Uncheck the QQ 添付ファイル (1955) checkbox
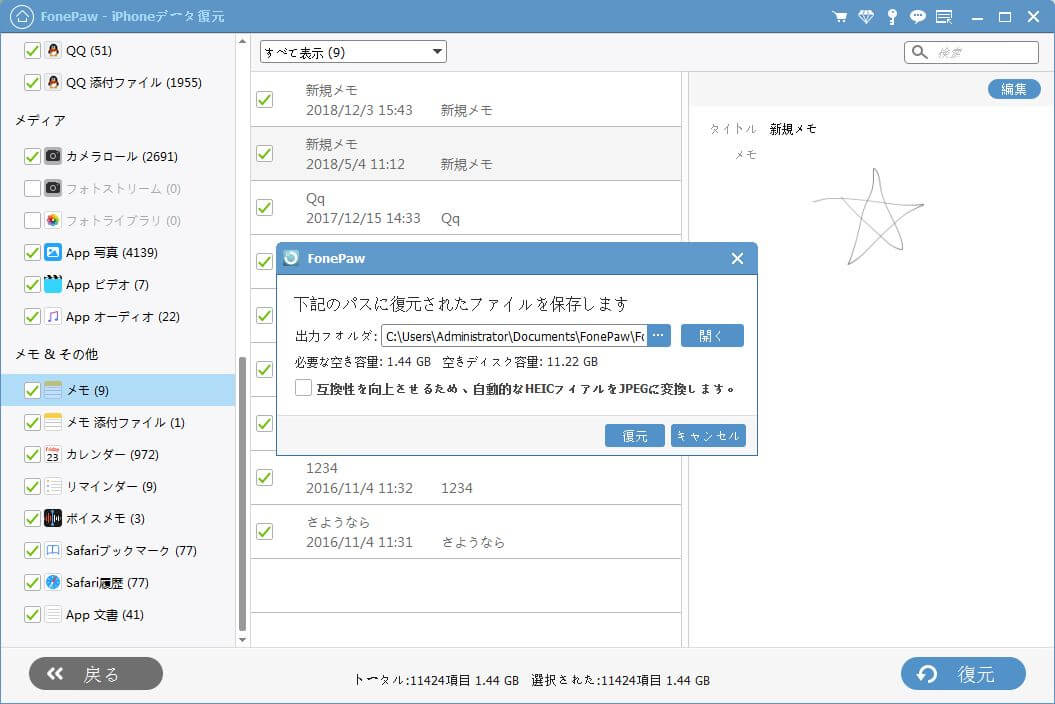The width and height of the screenshot is (1055, 704). click(x=32, y=82)
